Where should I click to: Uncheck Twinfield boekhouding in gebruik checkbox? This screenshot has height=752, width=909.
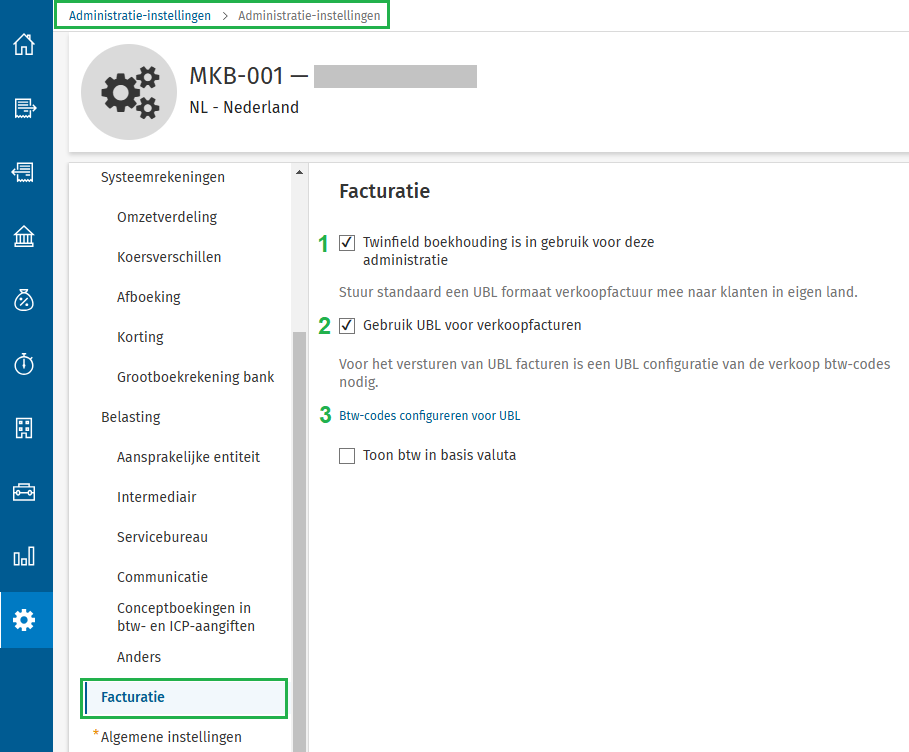[x=347, y=242]
